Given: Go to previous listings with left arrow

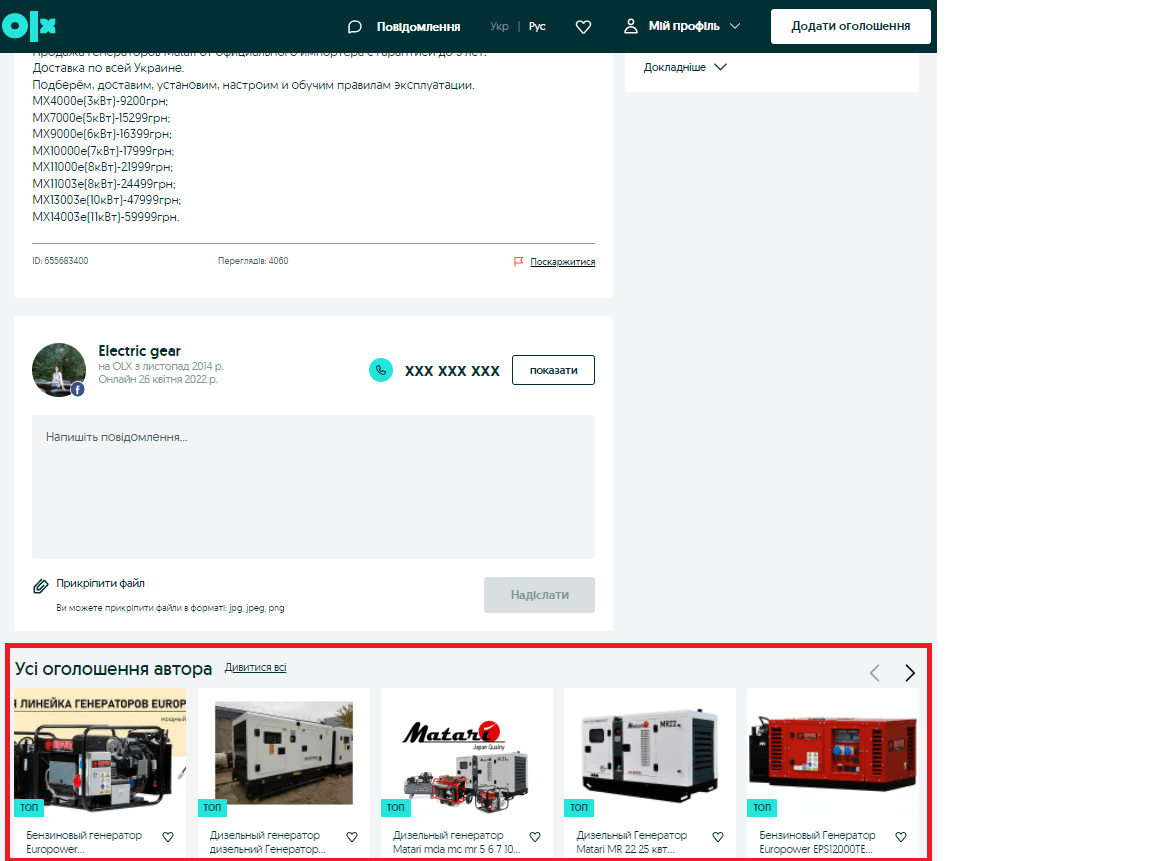Looking at the screenshot, I should tap(874, 673).
